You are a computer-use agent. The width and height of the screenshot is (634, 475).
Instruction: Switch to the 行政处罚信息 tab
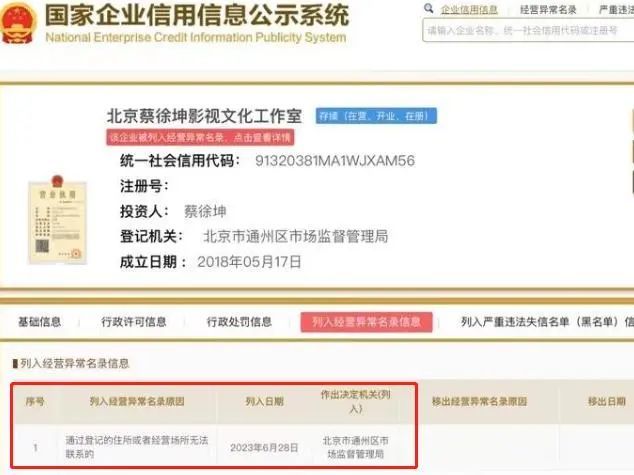tap(239, 322)
